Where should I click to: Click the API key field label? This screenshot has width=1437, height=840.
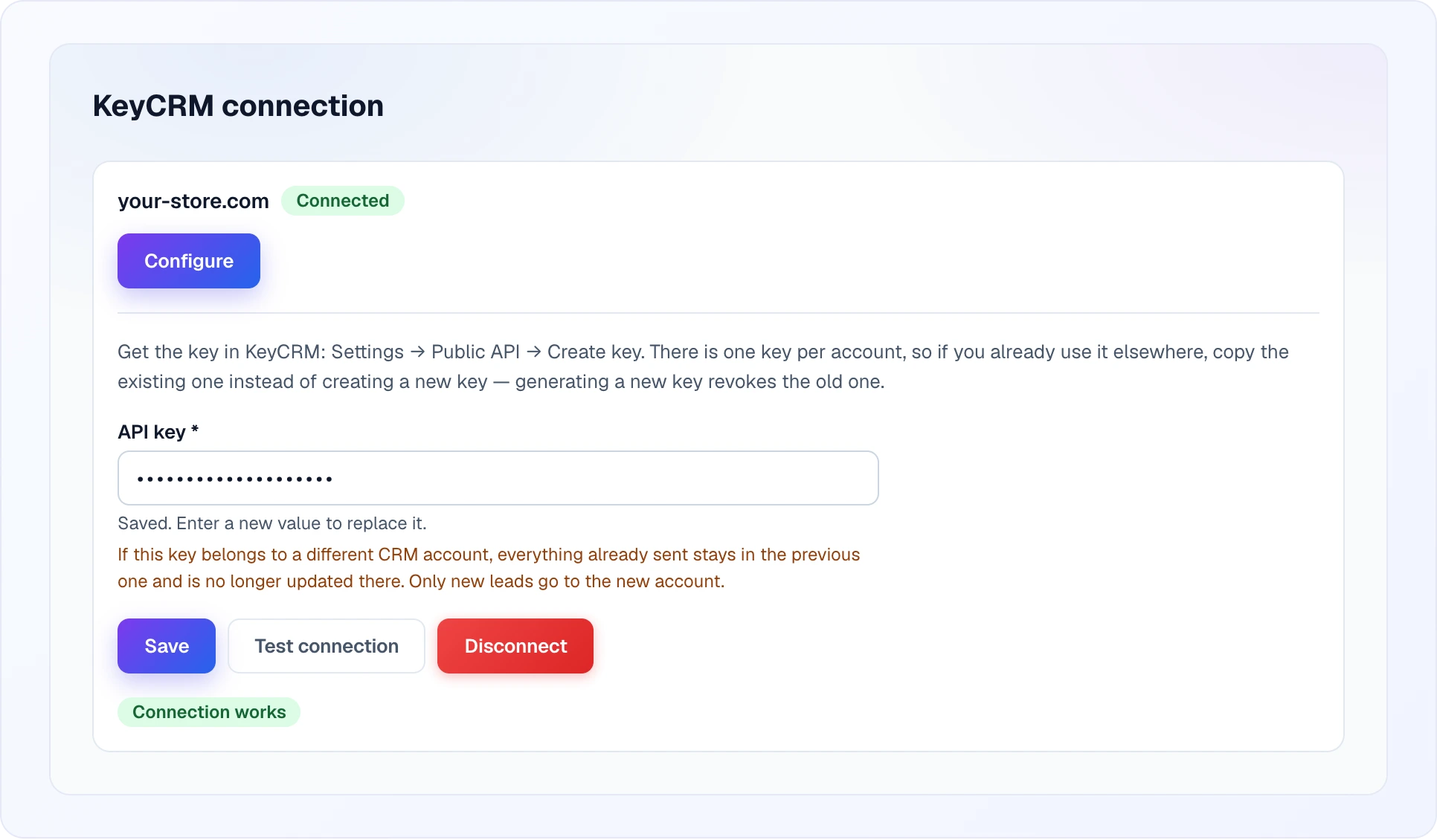pos(158,432)
